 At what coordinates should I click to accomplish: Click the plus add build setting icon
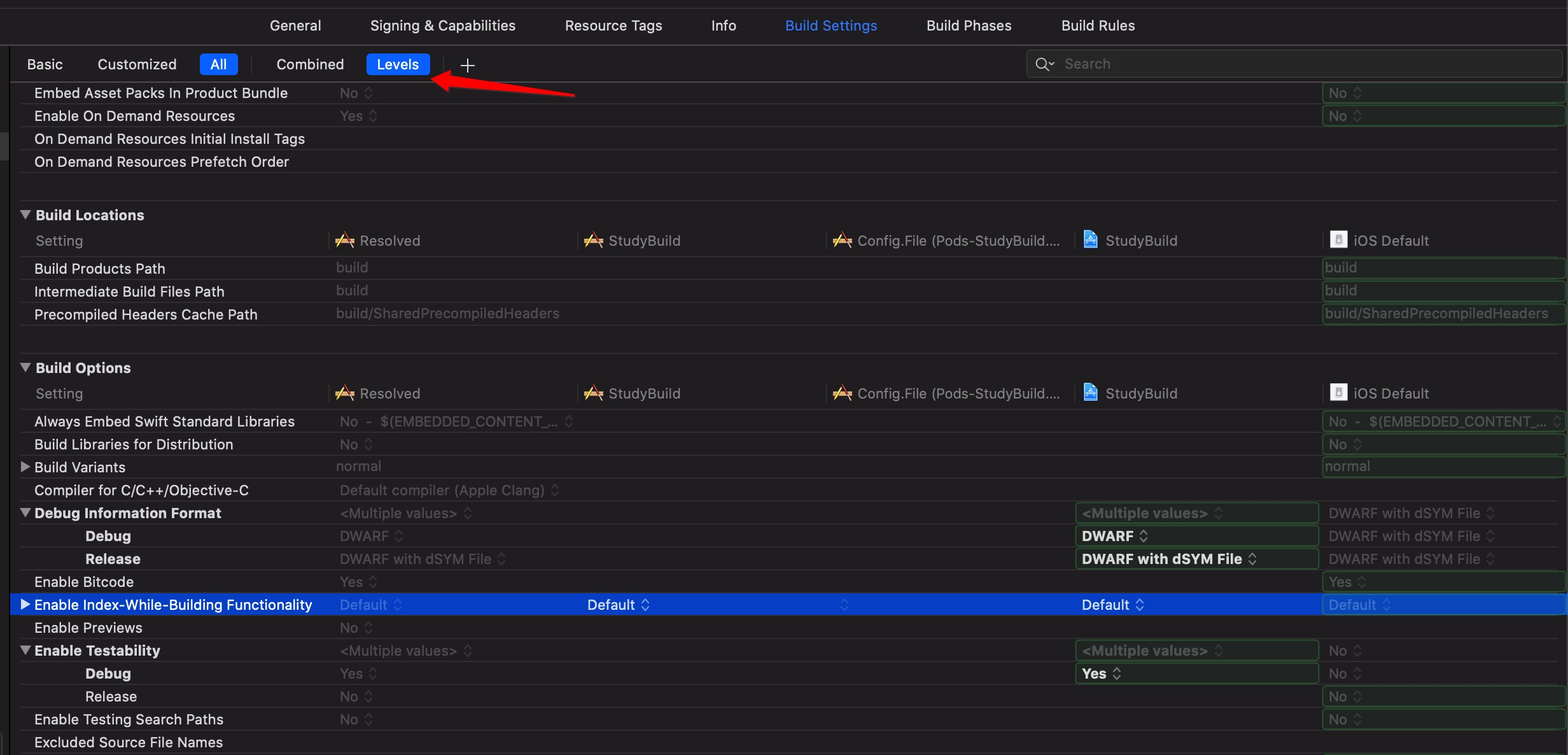point(468,65)
